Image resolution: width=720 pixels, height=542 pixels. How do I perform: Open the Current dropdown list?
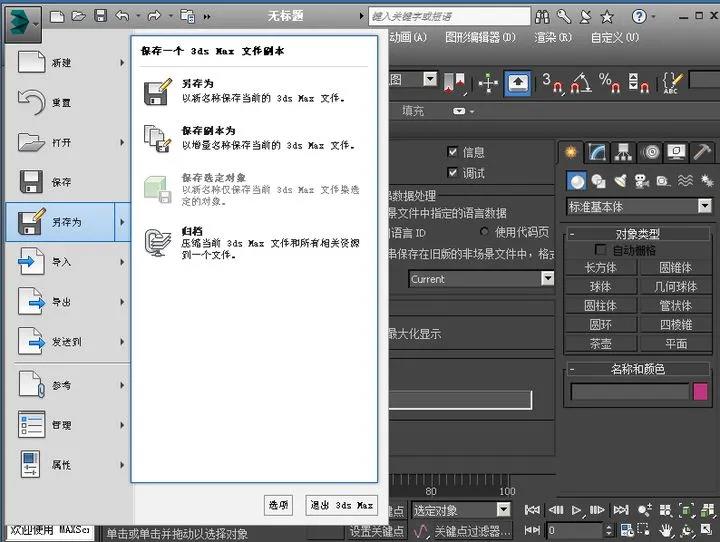click(x=547, y=278)
